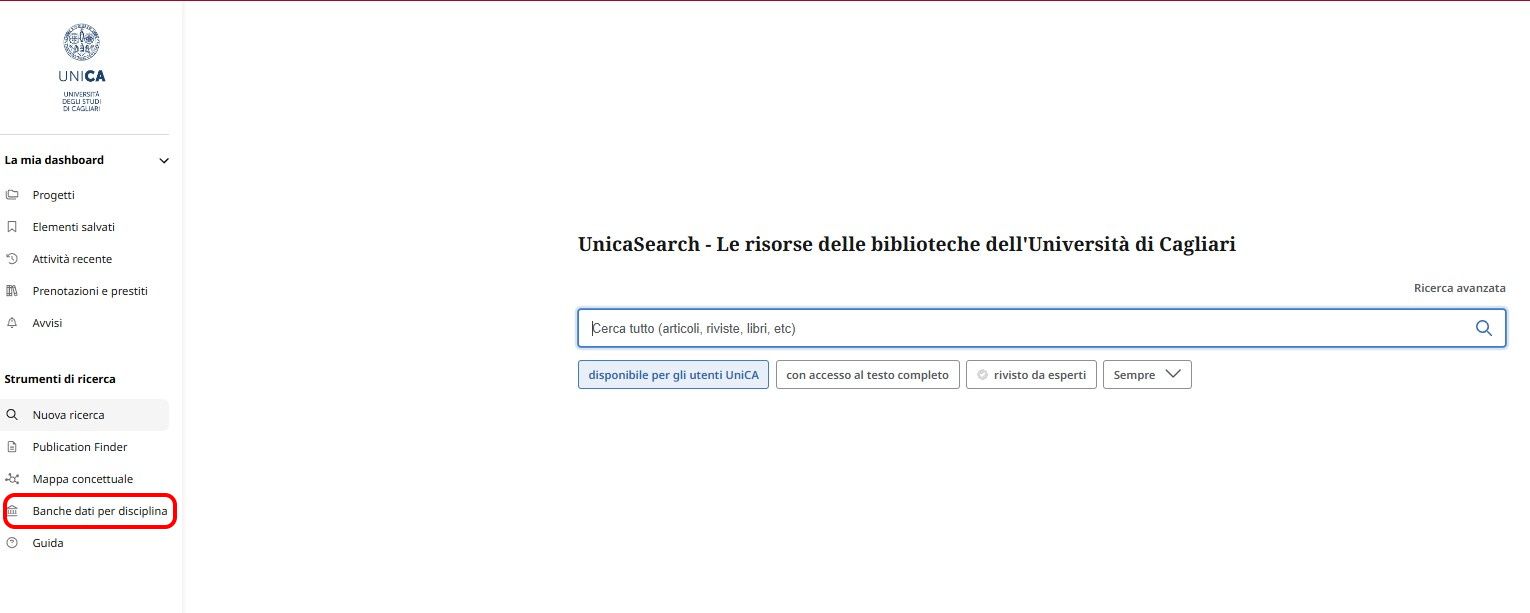1530x613 pixels.
Task: Enable 'con accesso al testo completo' filter
Action: pos(867,375)
